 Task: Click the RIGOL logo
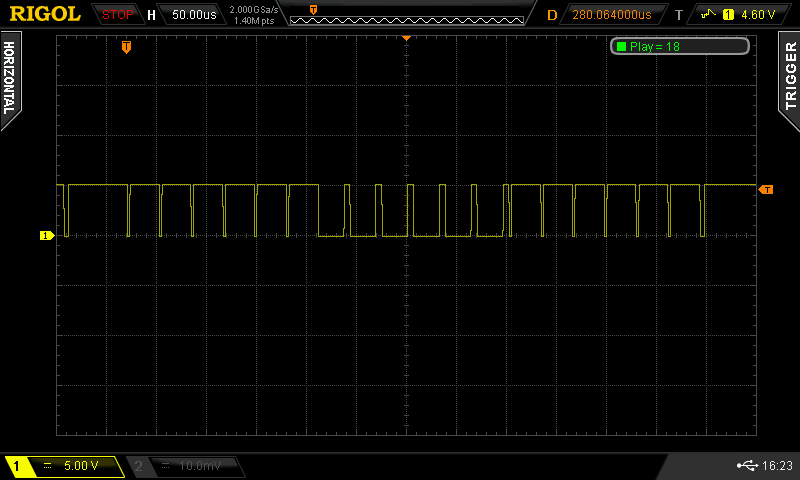tap(45, 14)
